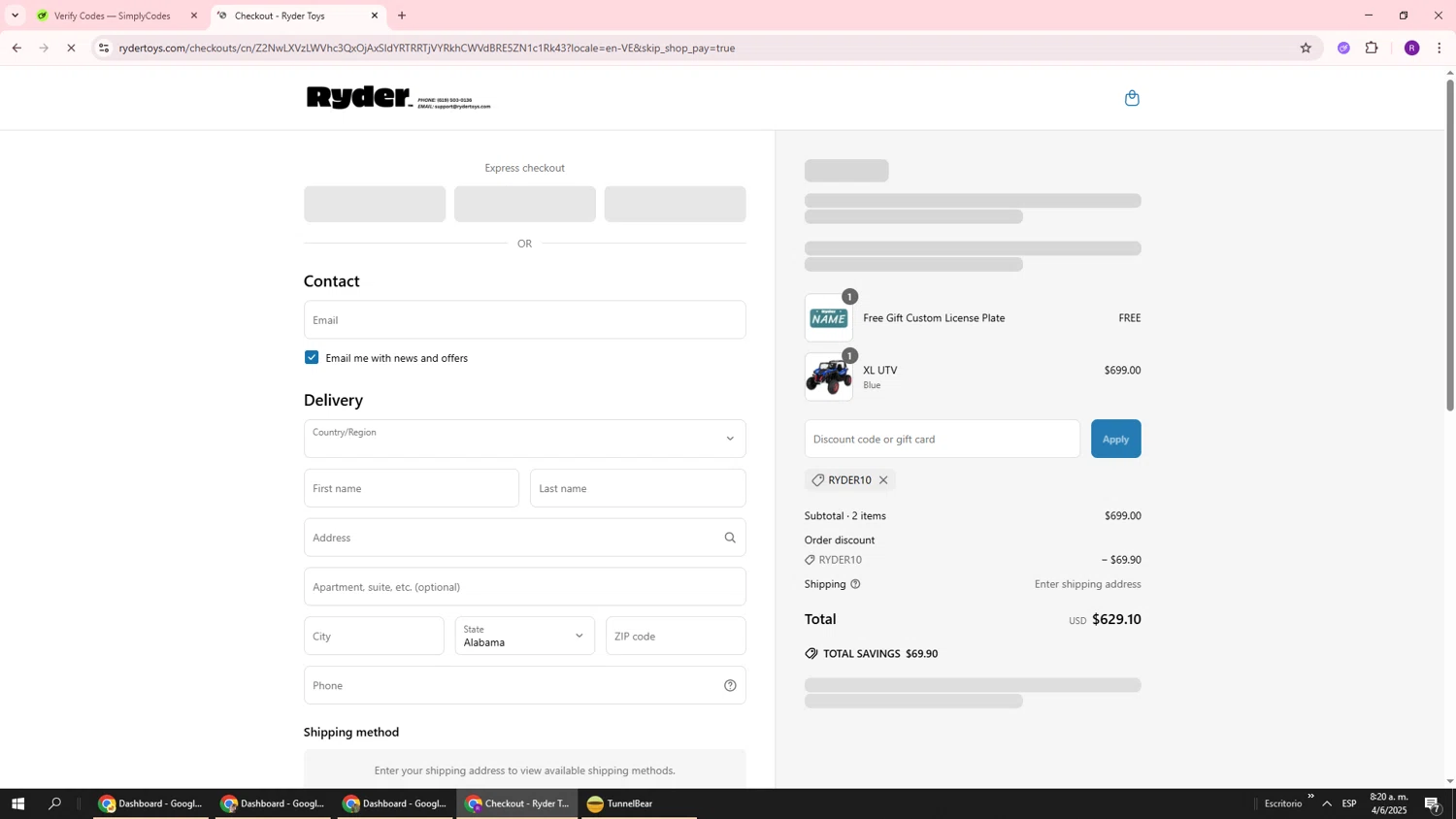
Task: Focus the Address field
Action: pos(525,538)
